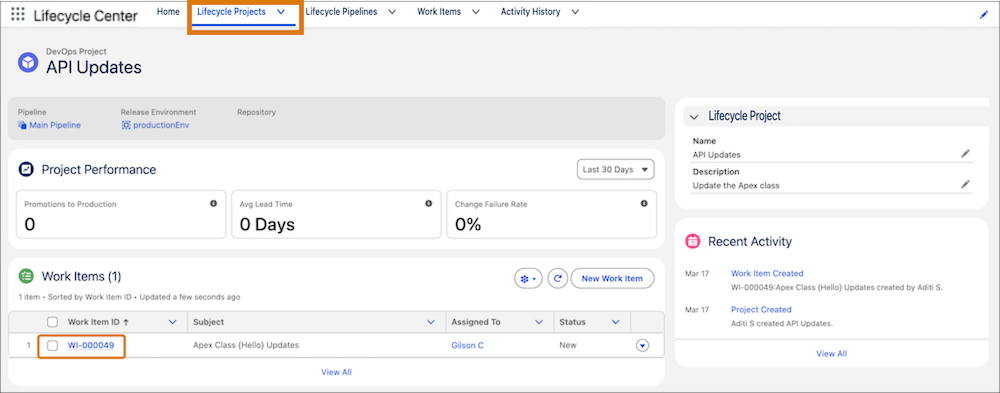
Task: Expand the Activity History tab dropdown
Action: (x=575, y=12)
